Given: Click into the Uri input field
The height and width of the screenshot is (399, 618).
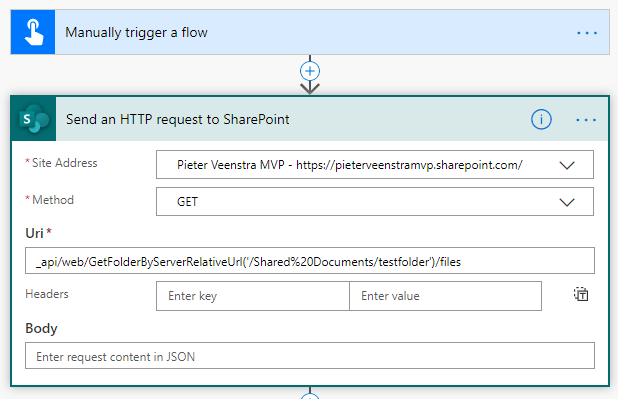Looking at the screenshot, I should point(310,261).
